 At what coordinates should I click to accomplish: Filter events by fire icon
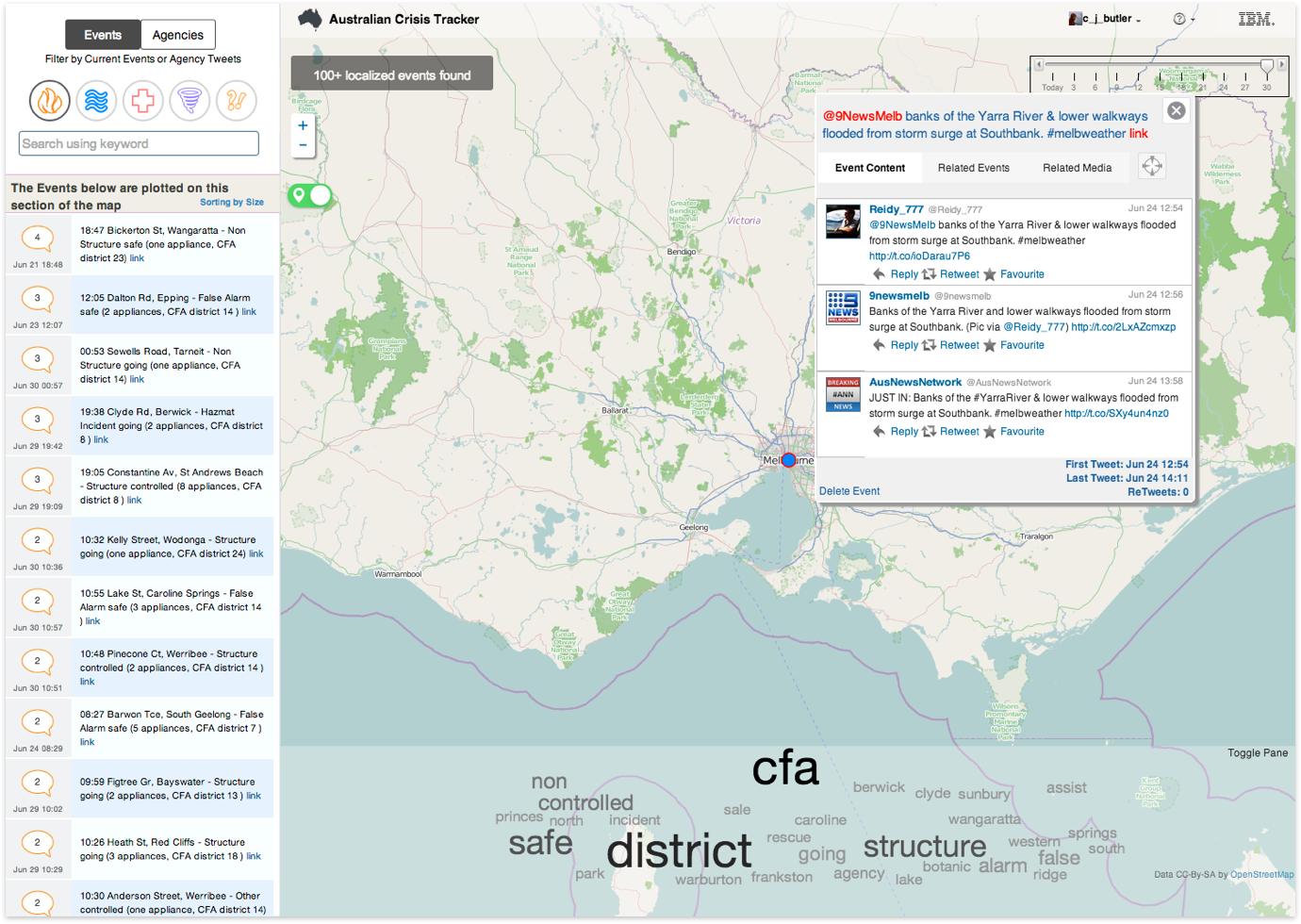click(50, 100)
